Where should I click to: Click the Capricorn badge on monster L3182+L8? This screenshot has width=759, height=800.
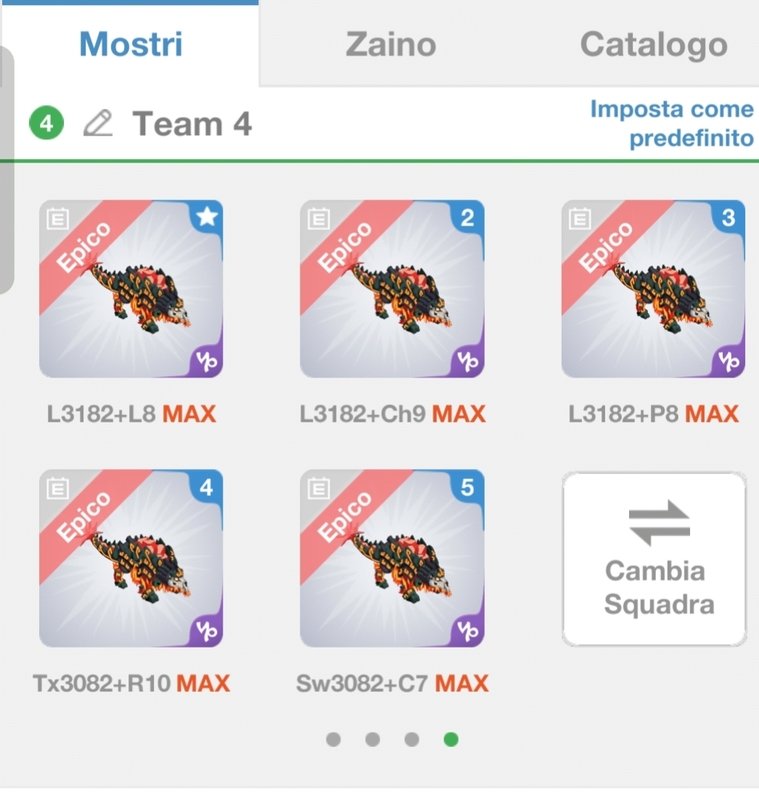coord(206,360)
